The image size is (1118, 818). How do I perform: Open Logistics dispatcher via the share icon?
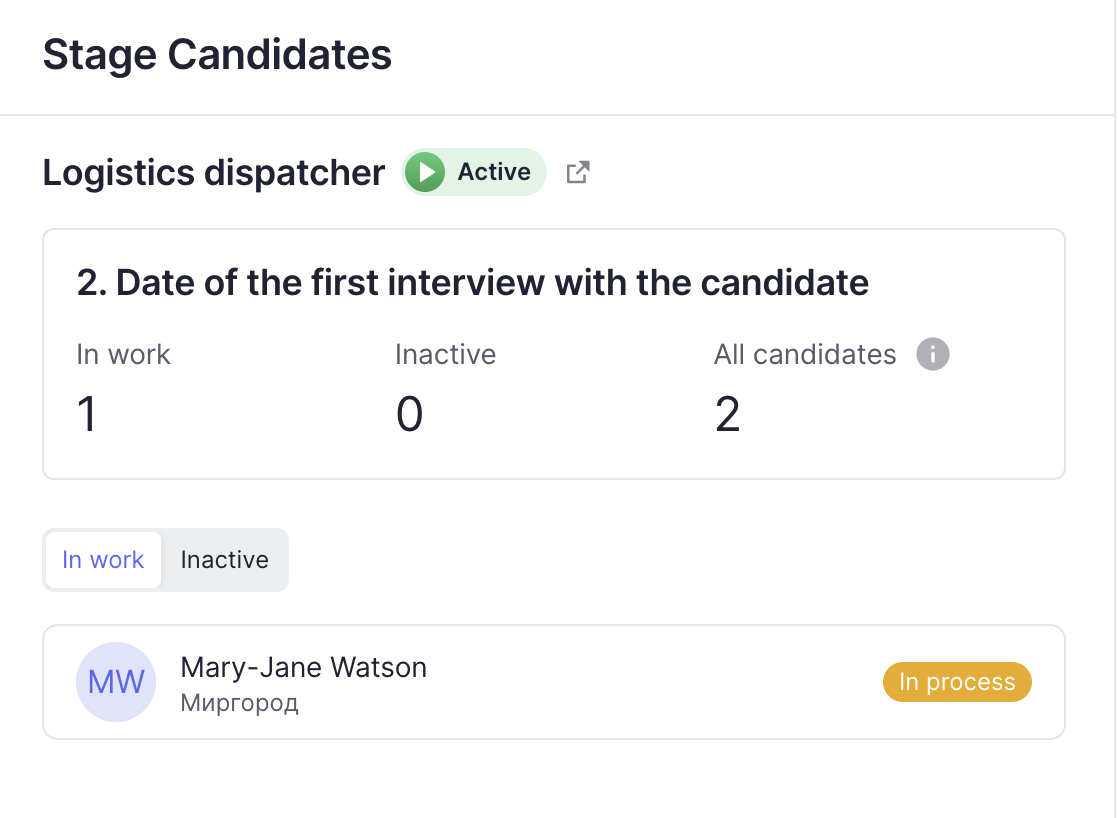pyautogui.click(x=577, y=172)
